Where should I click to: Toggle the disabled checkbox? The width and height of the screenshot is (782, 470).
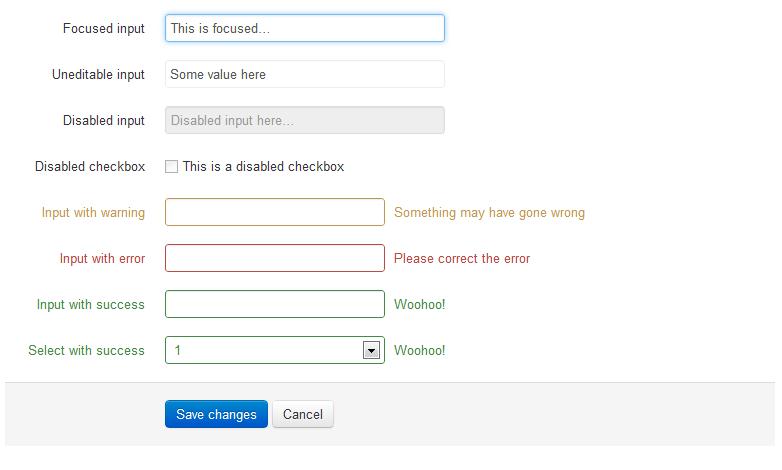172,167
